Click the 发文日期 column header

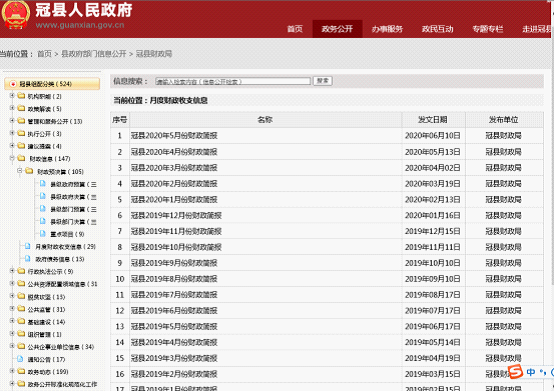433,120
